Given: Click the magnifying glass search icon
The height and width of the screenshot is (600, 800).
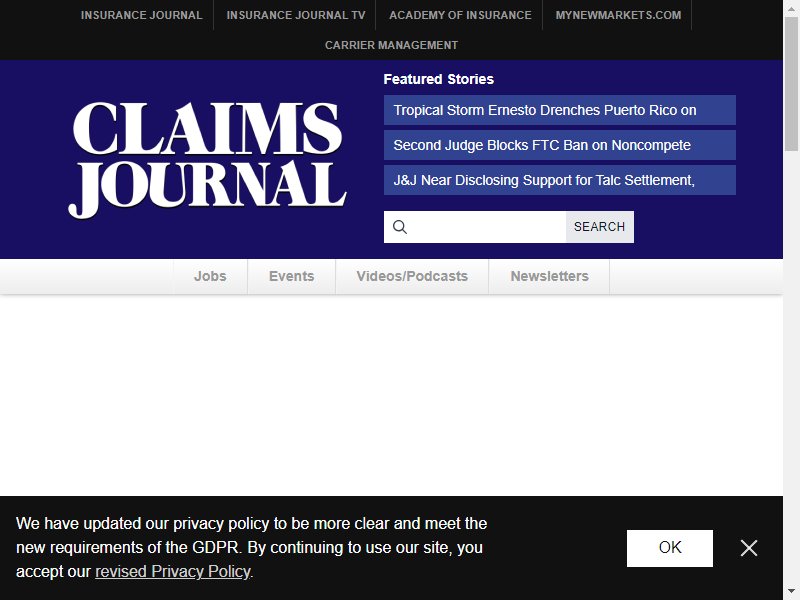Looking at the screenshot, I should coord(400,227).
